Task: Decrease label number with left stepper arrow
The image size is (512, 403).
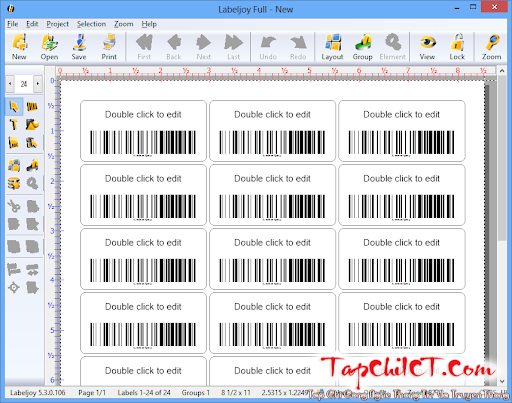Action: (x=10, y=84)
